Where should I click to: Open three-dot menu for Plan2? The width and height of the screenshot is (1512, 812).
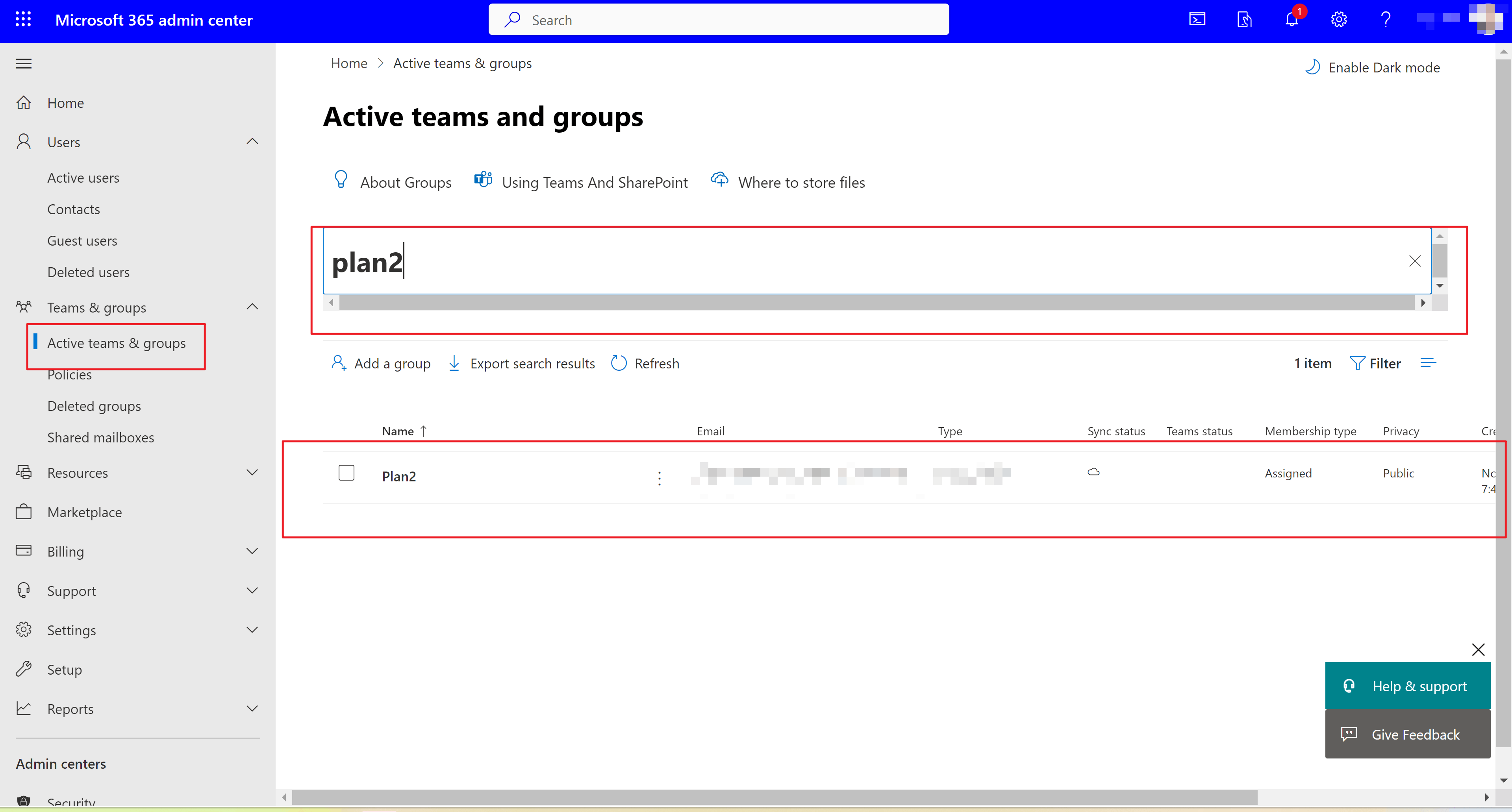(x=659, y=478)
